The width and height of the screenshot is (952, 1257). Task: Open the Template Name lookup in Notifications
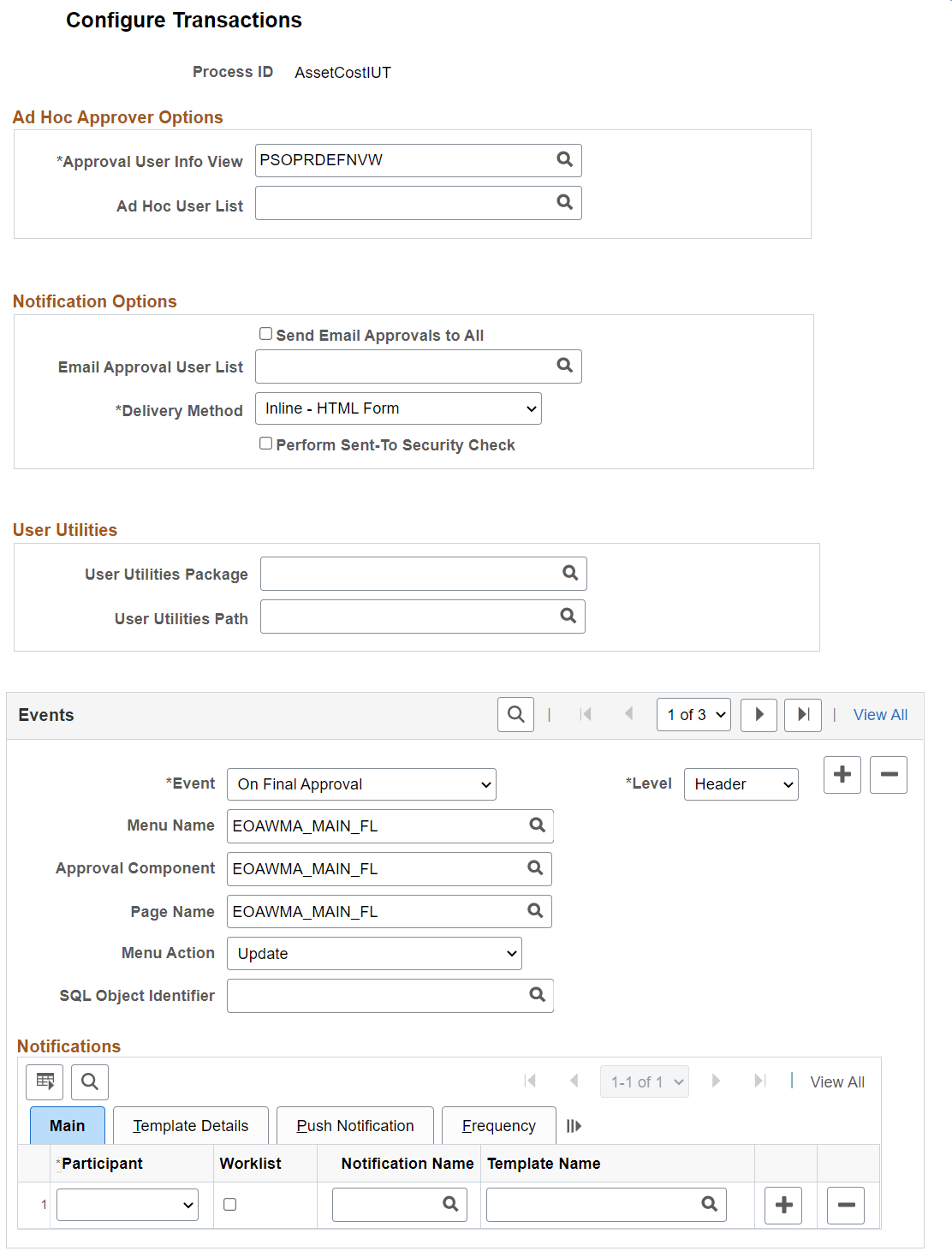709,1204
